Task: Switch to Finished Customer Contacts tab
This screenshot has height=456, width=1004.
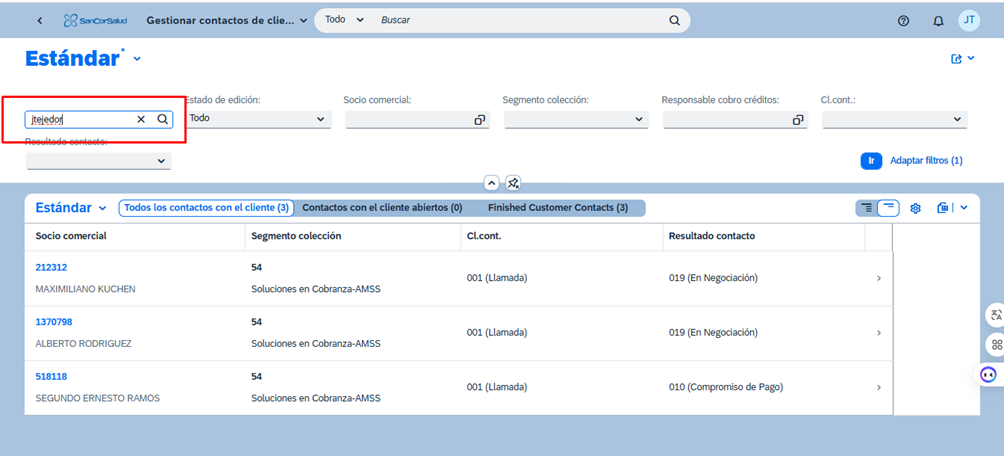Action: (557, 208)
